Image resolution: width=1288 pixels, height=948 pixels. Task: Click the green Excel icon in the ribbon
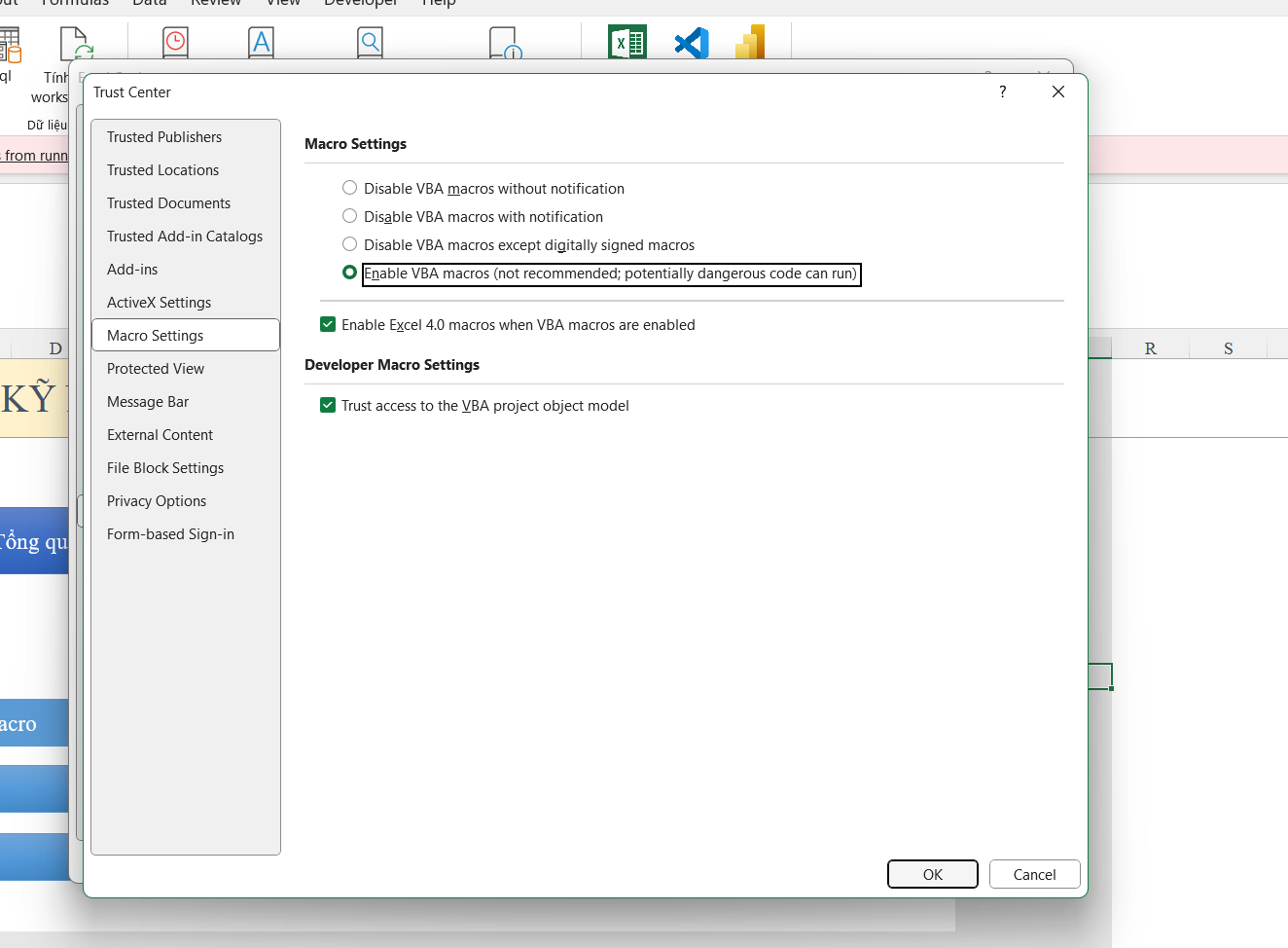(627, 43)
